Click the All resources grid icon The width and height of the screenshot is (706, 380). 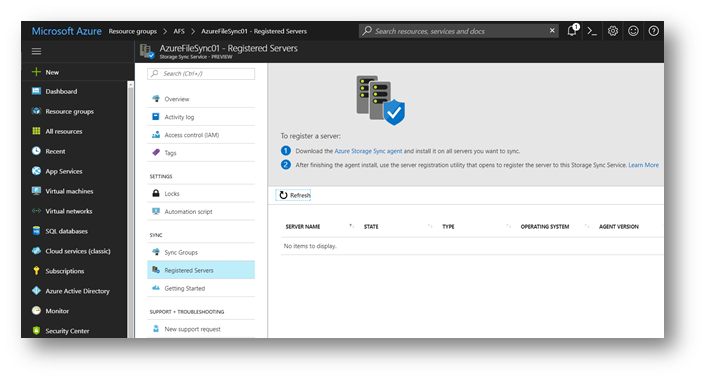pos(36,131)
